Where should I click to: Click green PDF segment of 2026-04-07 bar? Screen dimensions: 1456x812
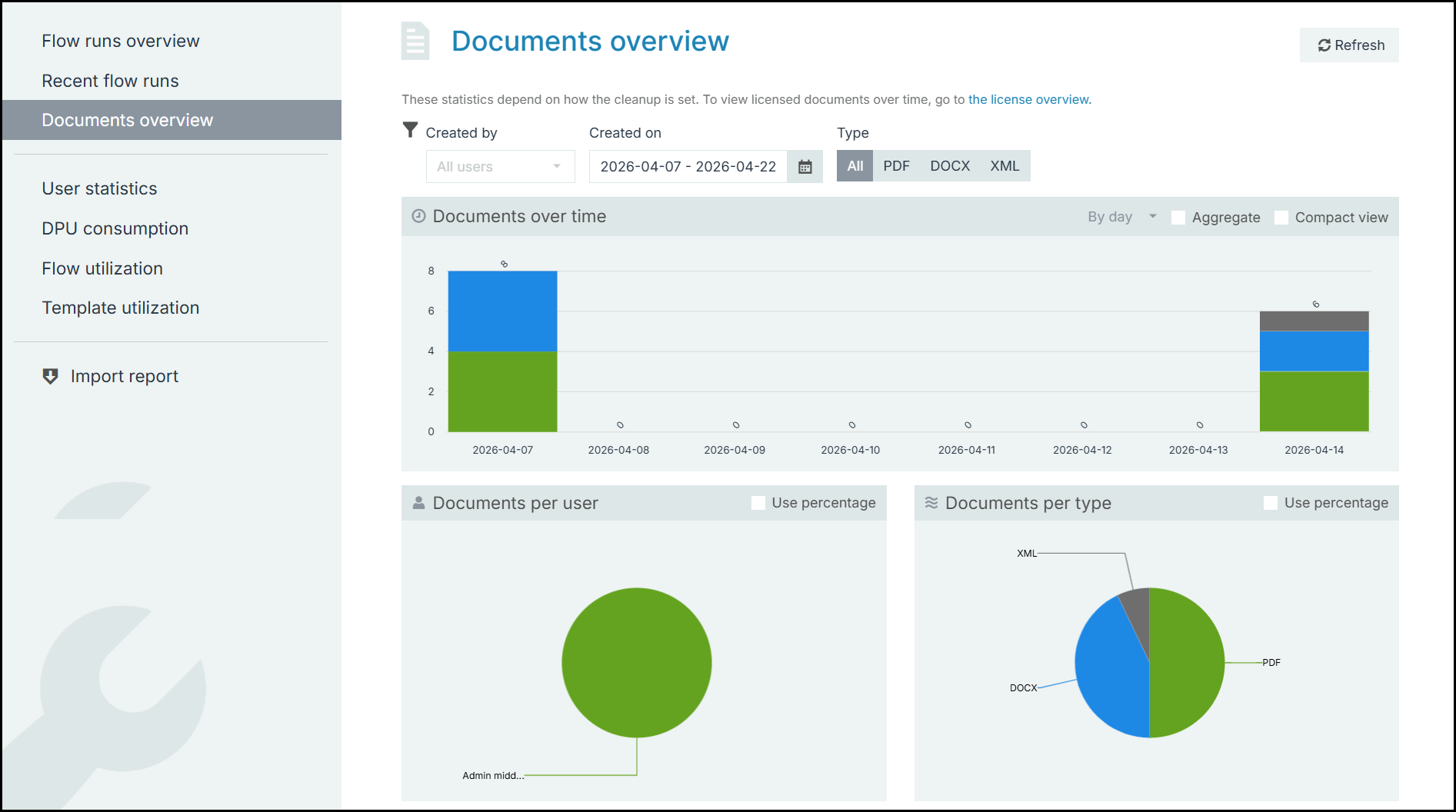pos(502,391)
